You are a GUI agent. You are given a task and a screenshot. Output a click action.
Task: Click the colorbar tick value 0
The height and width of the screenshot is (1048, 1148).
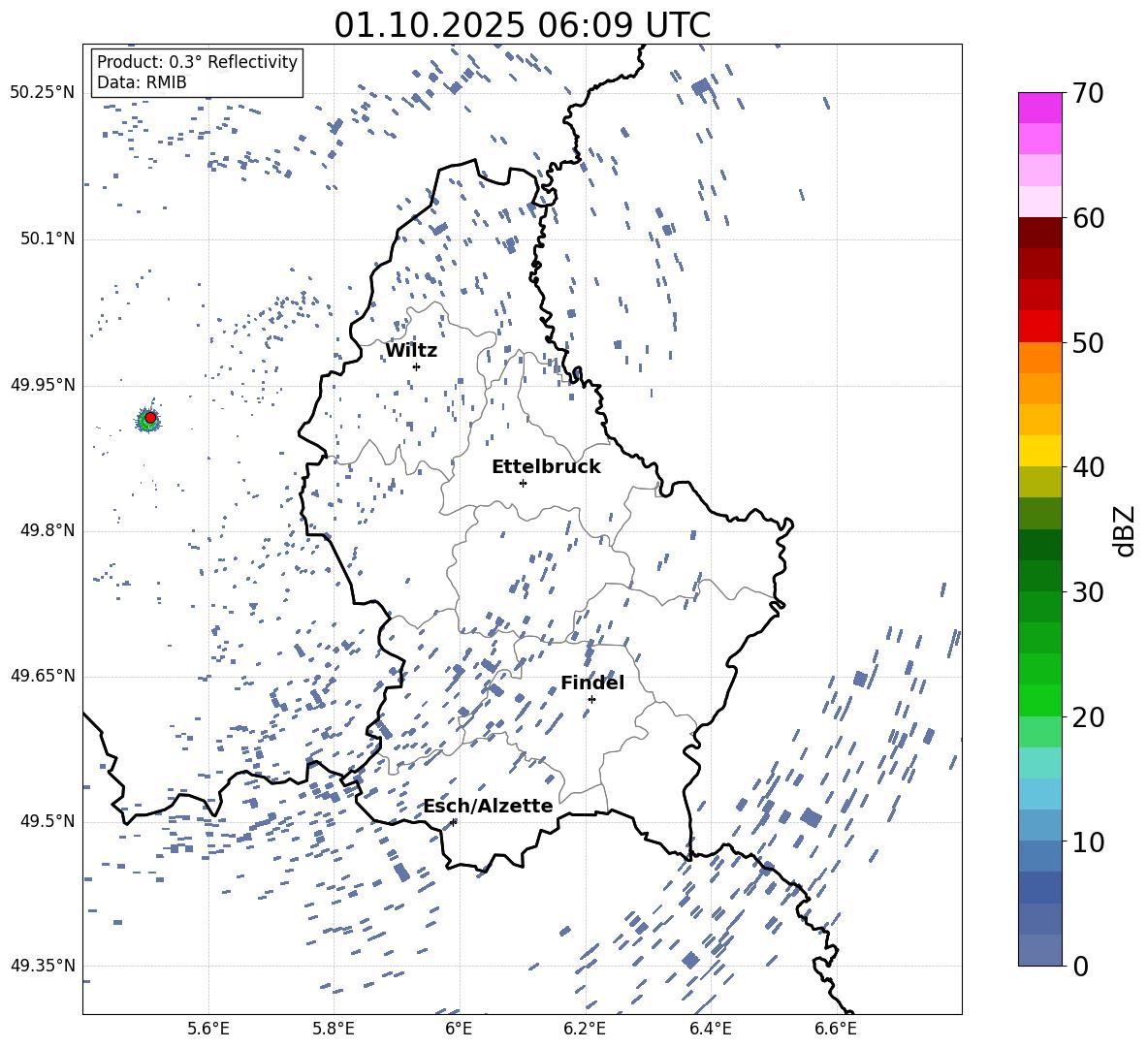tap(1079, 967)
